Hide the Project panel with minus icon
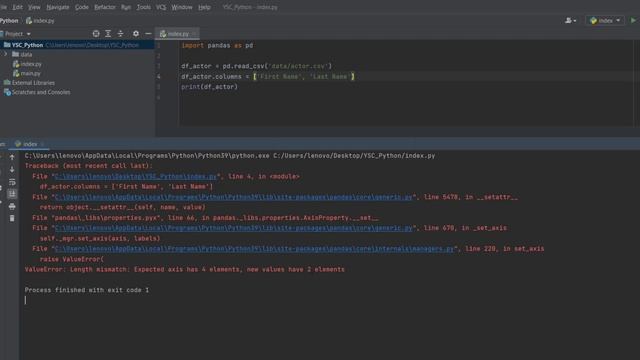Image resolution: width=640 pixels, height=360 pixels. [x=148, y=33]
